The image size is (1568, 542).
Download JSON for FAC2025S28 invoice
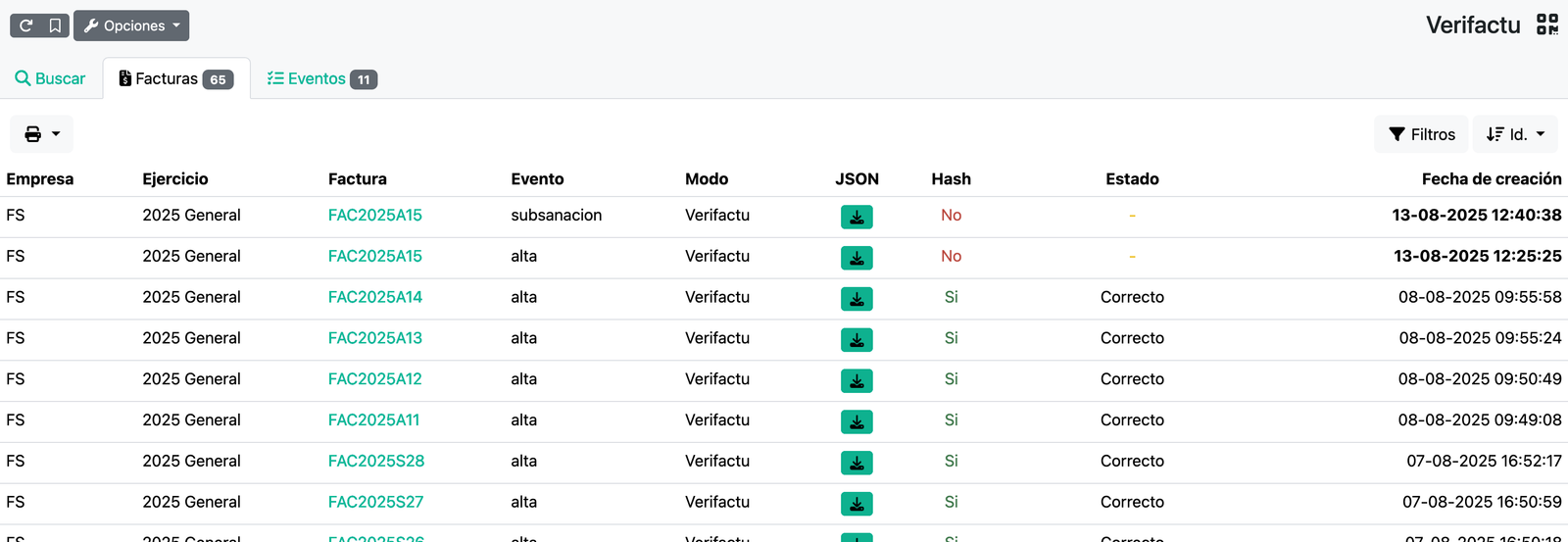[x=857, y=463]
